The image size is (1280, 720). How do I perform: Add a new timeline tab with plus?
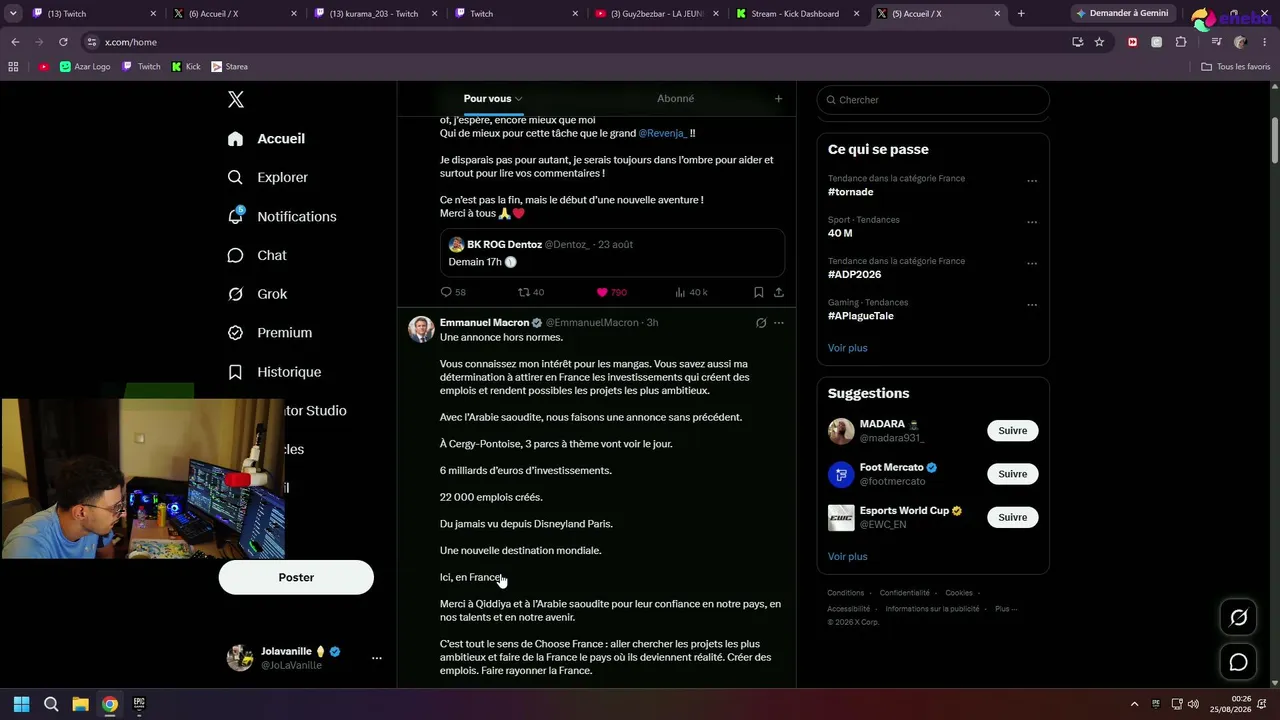pos(778,99)
